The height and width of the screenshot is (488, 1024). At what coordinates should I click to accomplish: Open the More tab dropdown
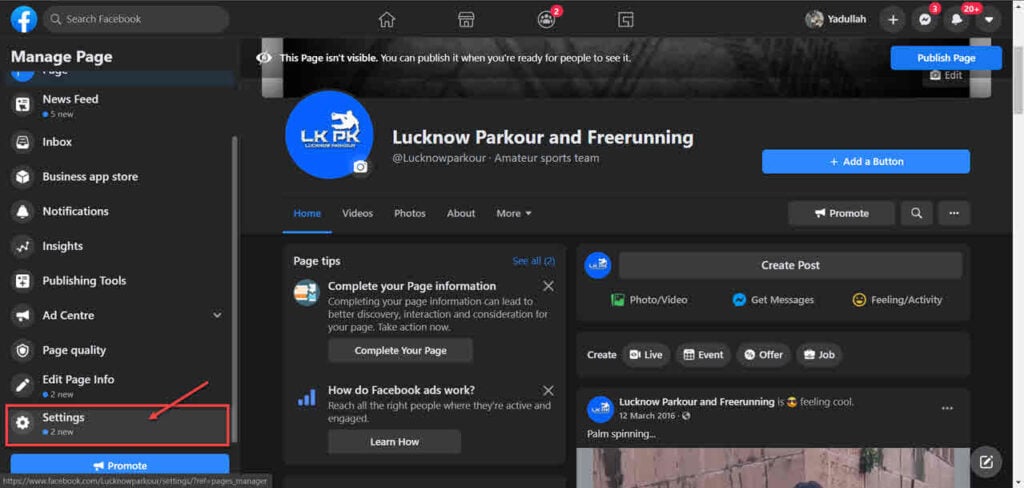[514, 213]
